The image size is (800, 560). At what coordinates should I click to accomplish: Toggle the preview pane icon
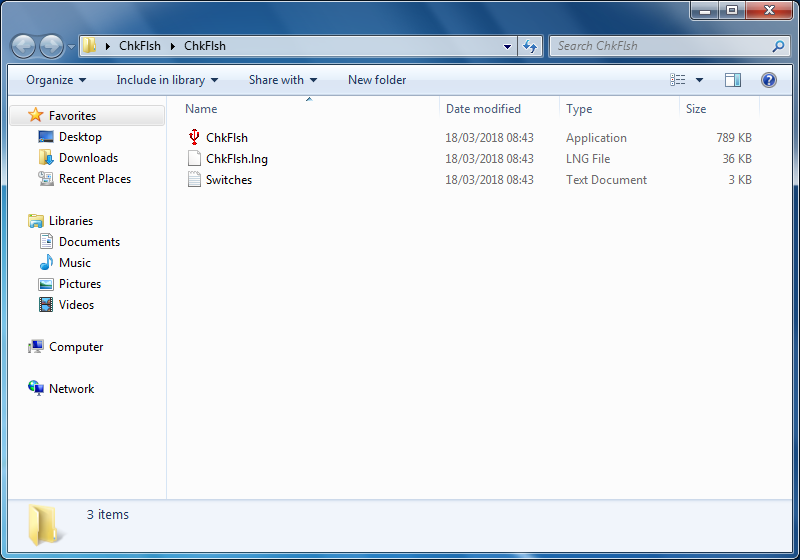pos(733,80)
